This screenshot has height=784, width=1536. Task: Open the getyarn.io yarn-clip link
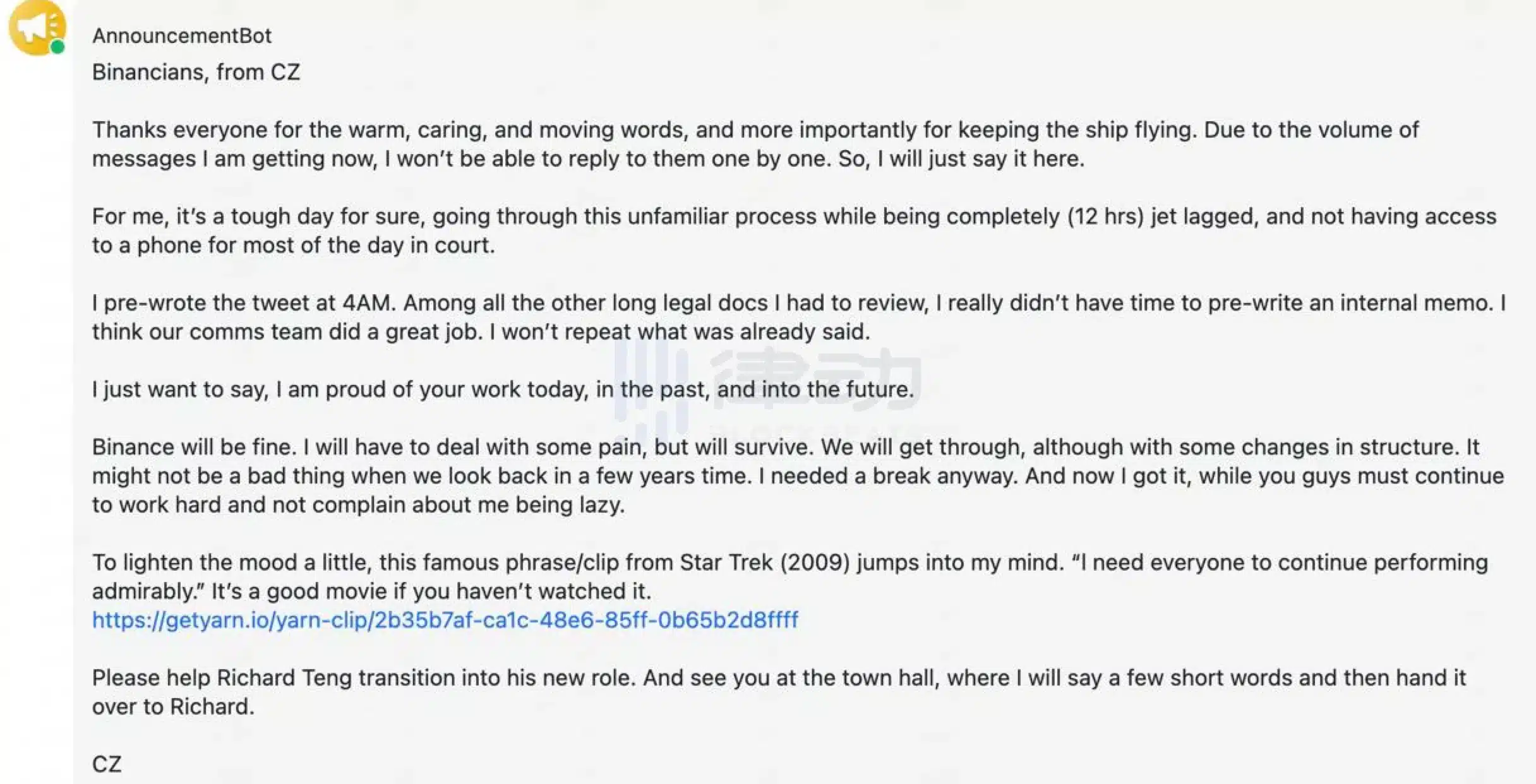point(445,621)
